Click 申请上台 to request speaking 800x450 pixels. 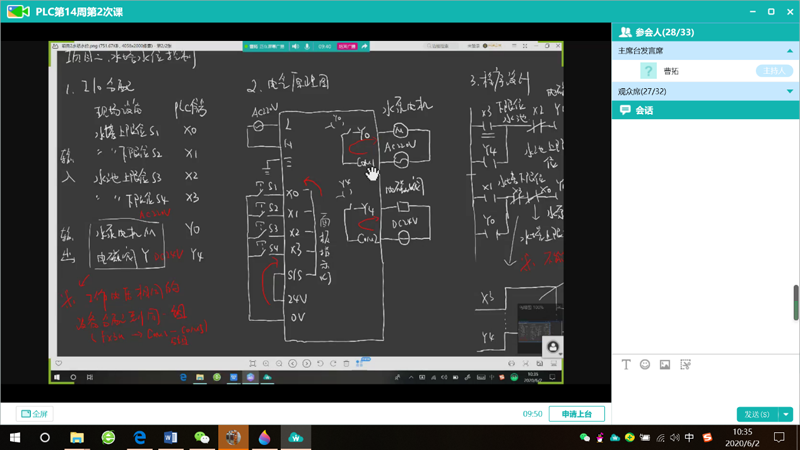576,413
